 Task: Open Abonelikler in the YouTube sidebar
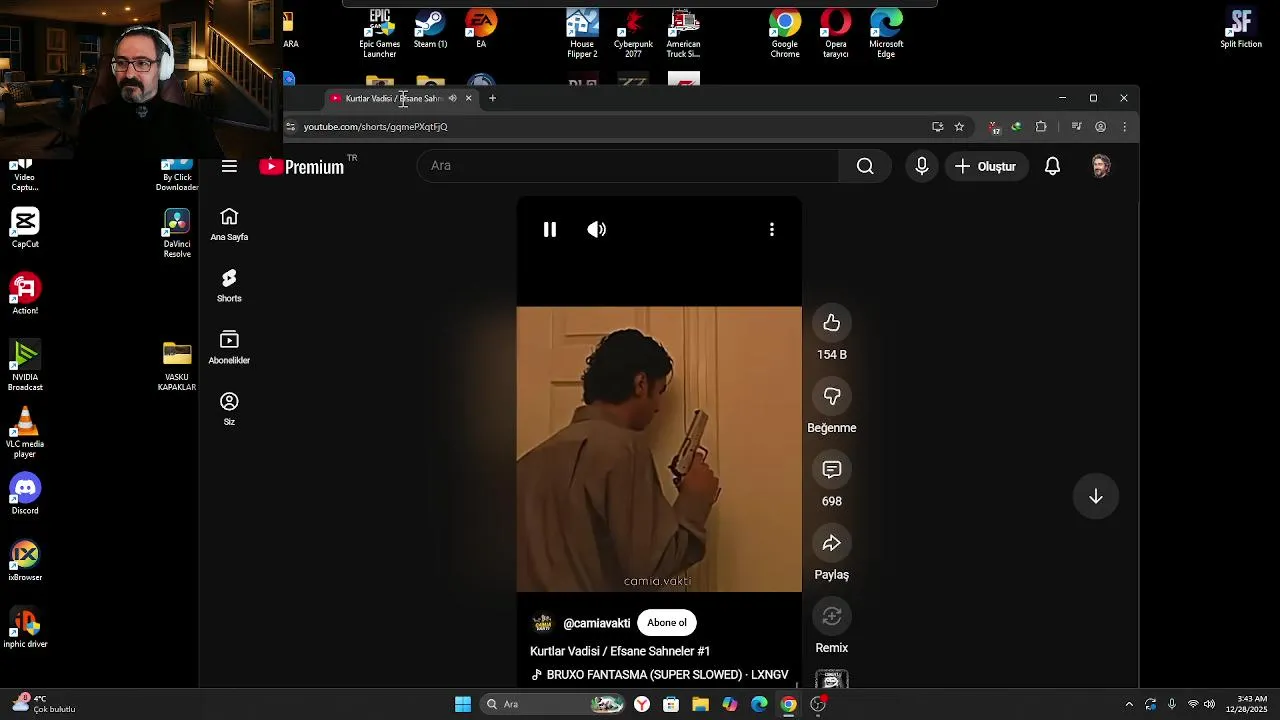click(x=229, y=348)
